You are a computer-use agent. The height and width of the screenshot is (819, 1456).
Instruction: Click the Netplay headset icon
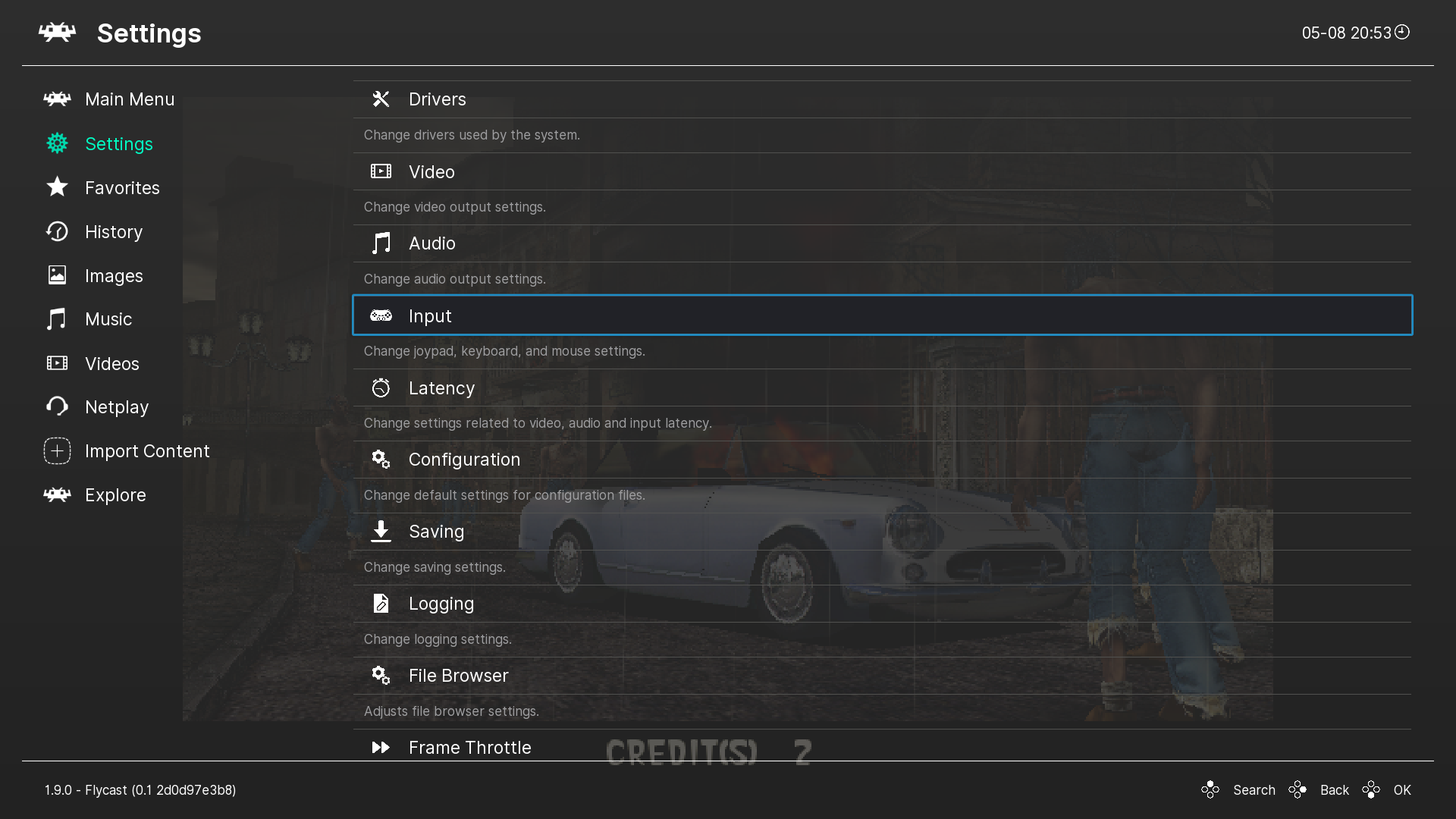[x=57, y=406]
